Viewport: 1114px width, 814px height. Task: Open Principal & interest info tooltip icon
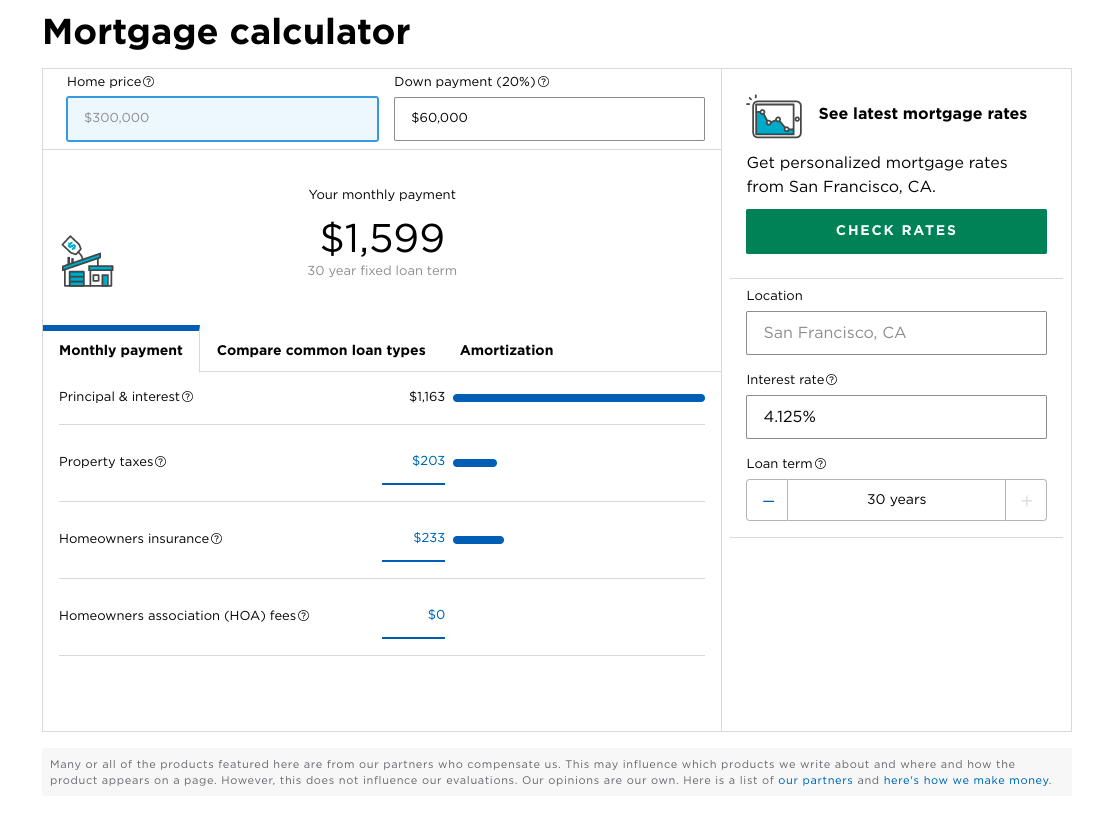pyautogui.click(x=188, y=397)
